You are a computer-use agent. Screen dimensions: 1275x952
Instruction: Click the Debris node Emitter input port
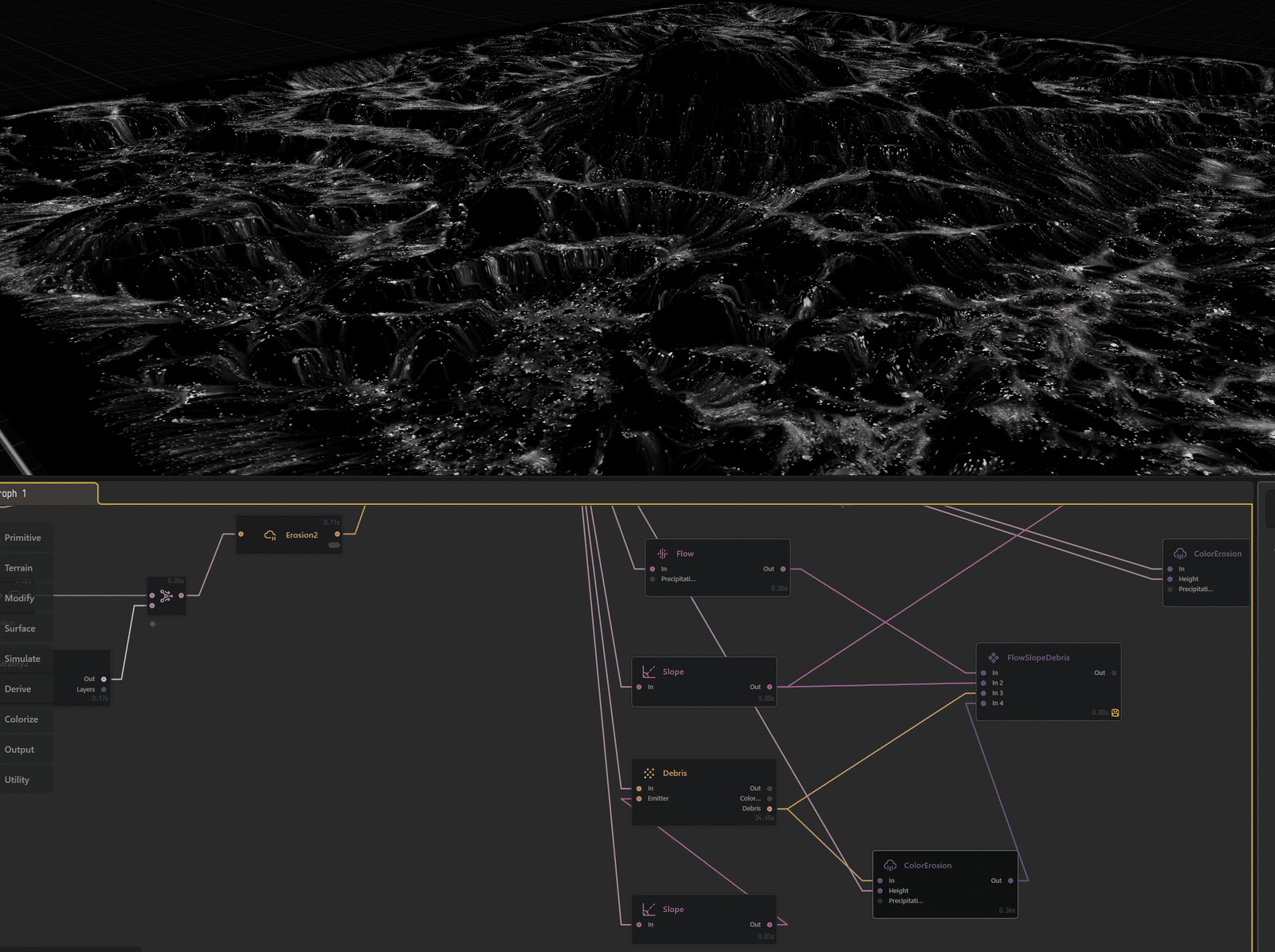[x=639, y=798]
